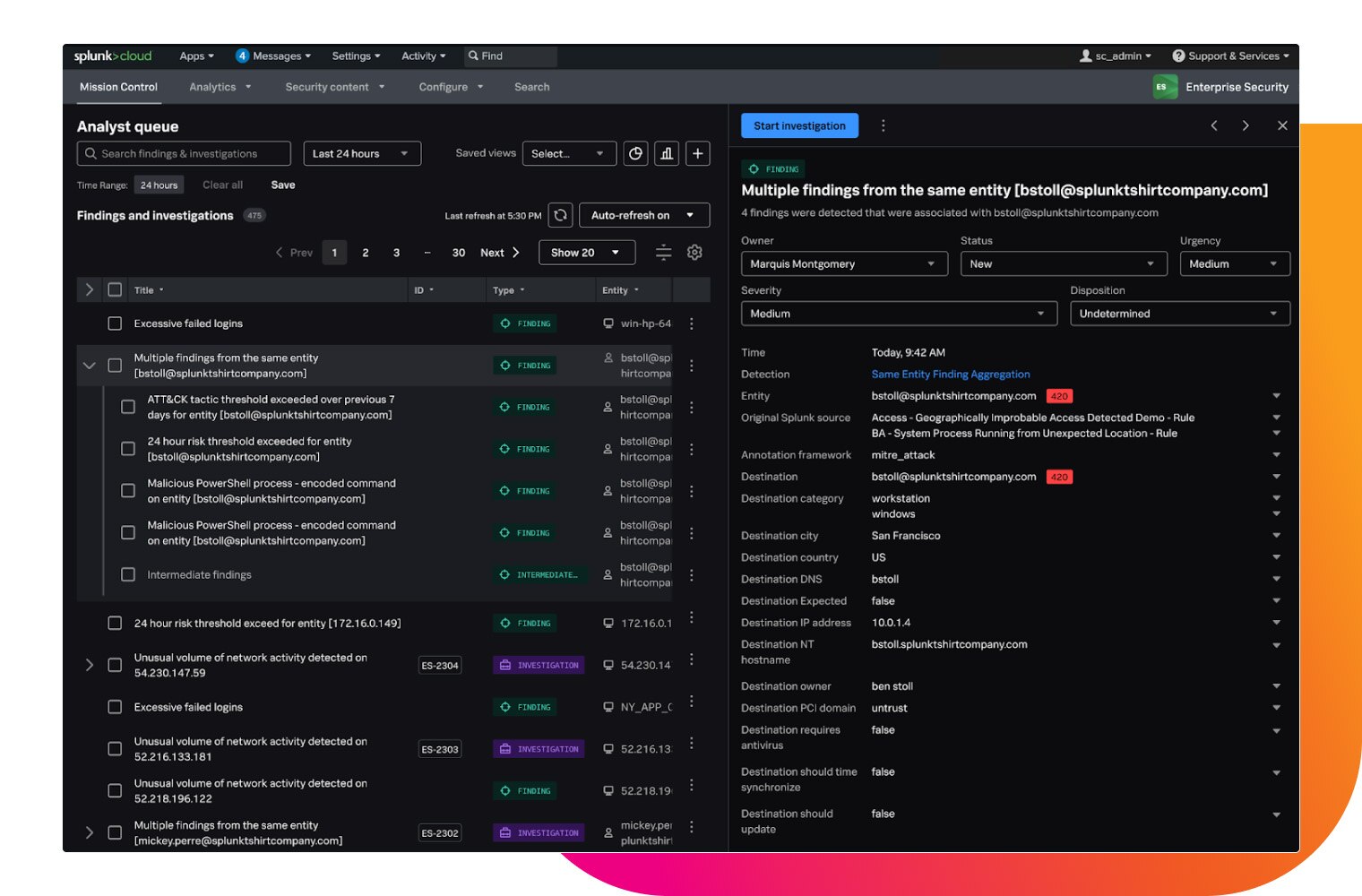Select all rows with the header checkbox
The image size is (1362, 896).
point(115,289)
